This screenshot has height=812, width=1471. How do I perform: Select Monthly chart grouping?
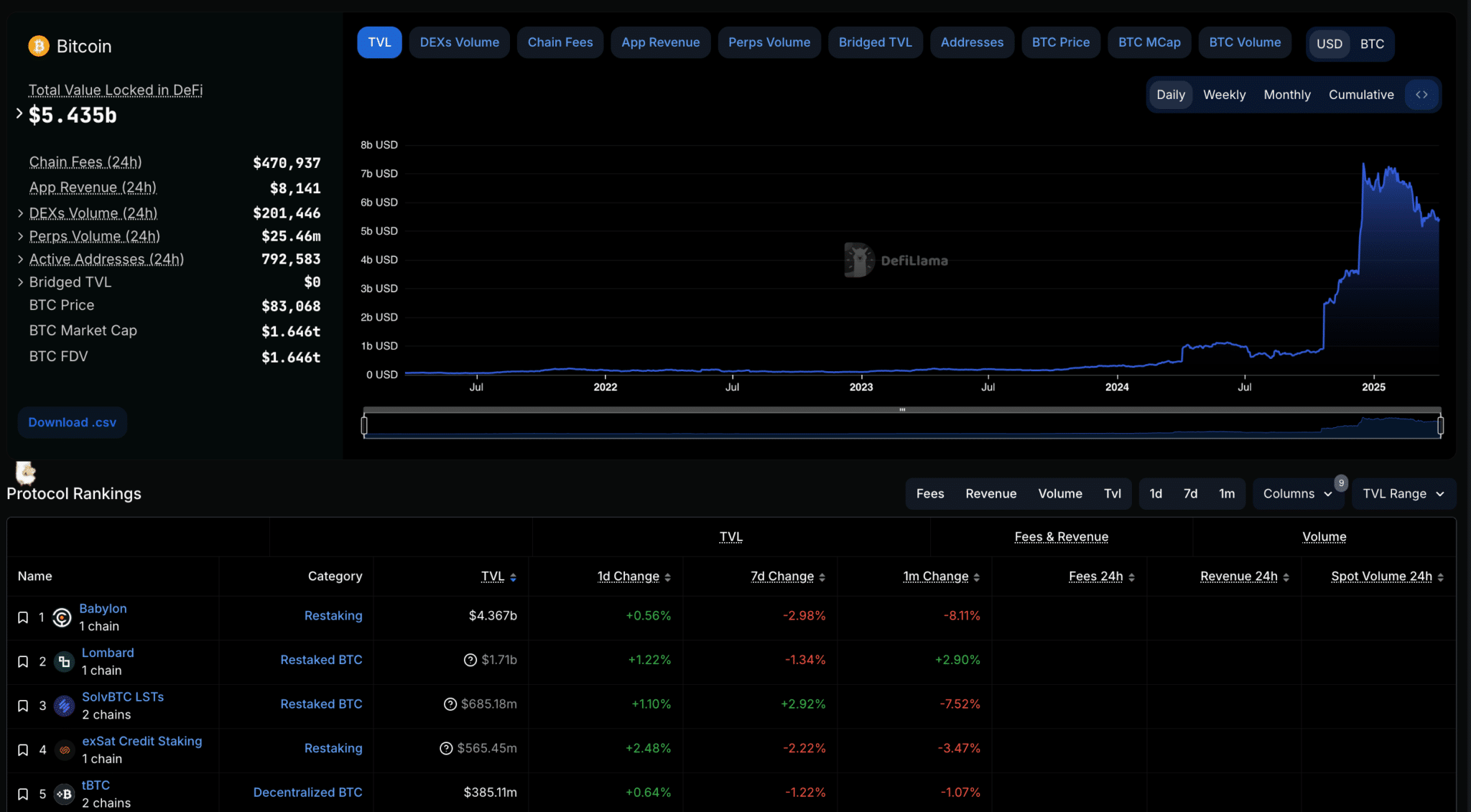point(1286,95)
